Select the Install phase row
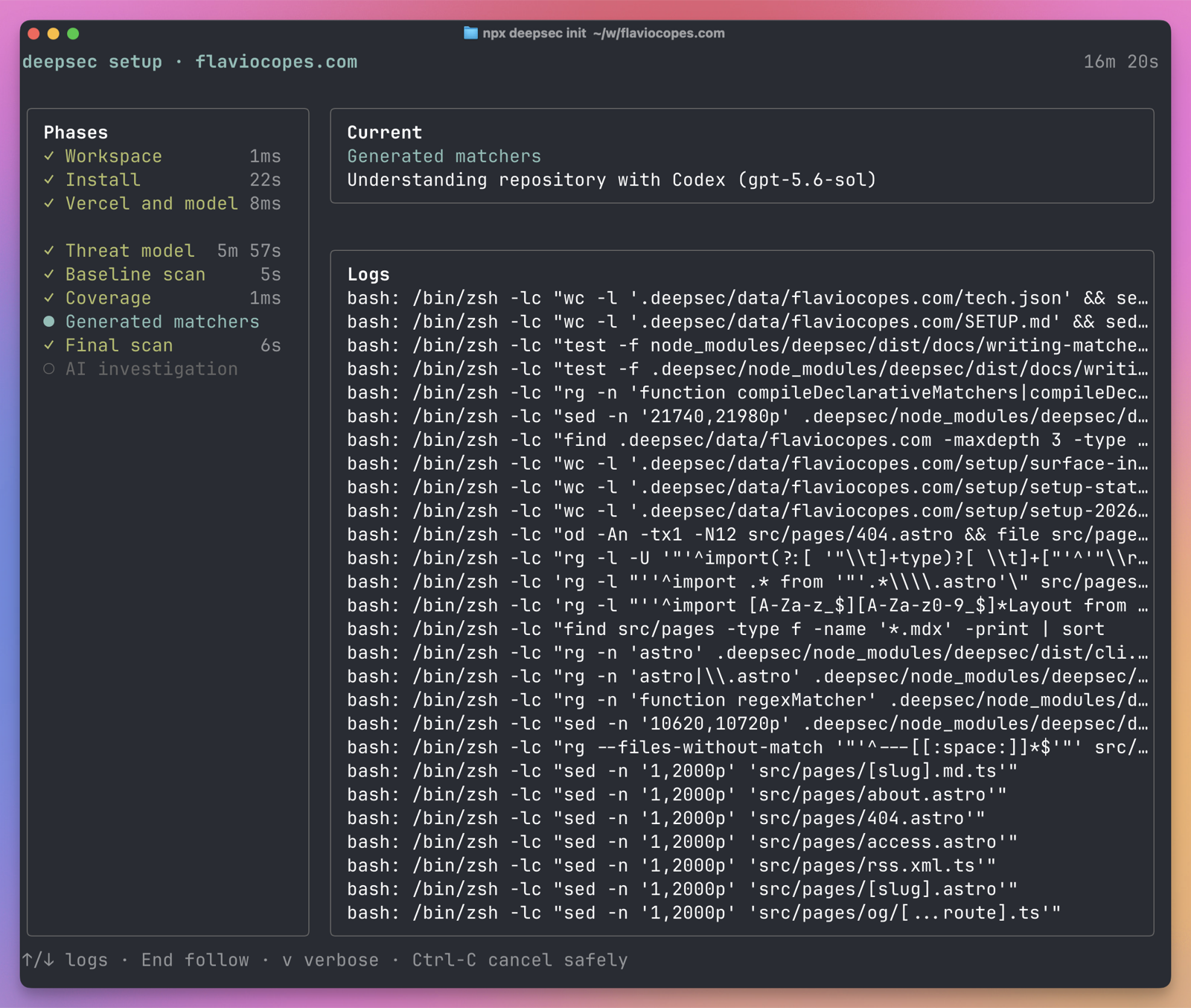 162,180
